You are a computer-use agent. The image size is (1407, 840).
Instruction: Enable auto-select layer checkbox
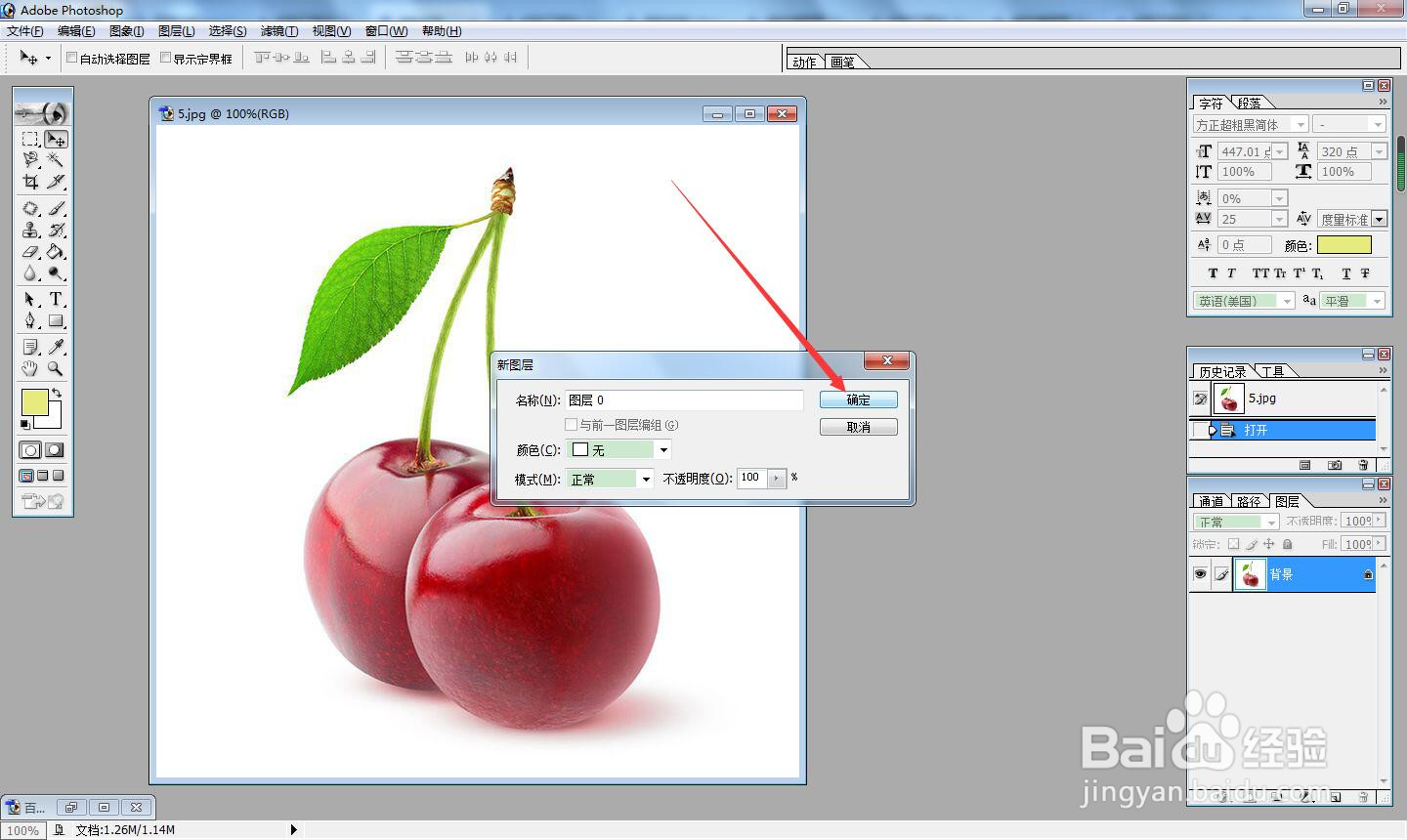(x=71, y=58)
